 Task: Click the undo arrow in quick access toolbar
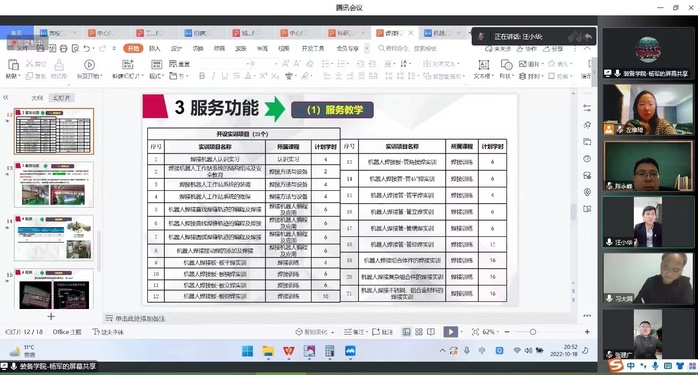tap(87, 48)
